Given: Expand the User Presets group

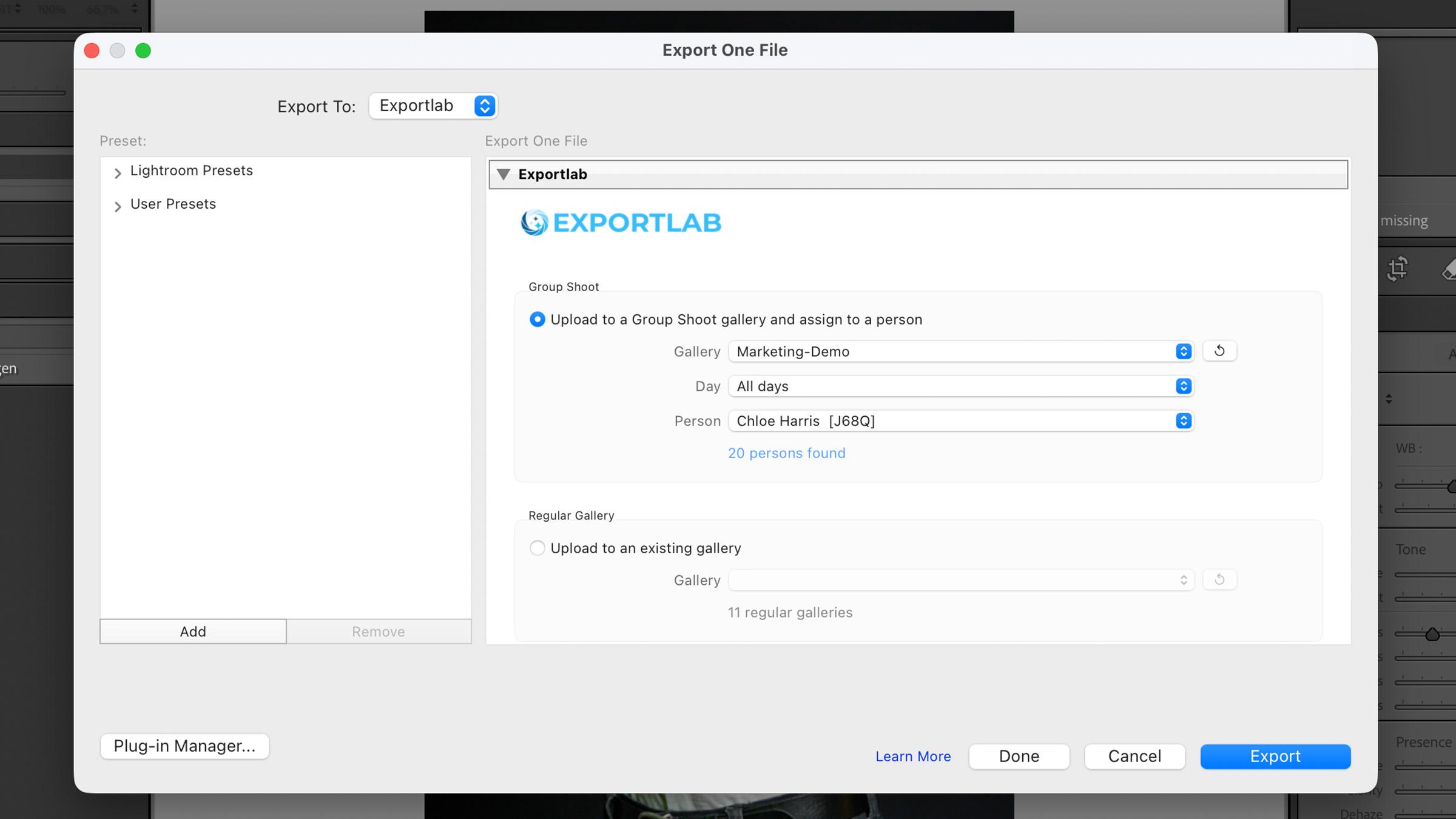Looking at the screenshot, I should pyautogui.click(x=118, y=207).
